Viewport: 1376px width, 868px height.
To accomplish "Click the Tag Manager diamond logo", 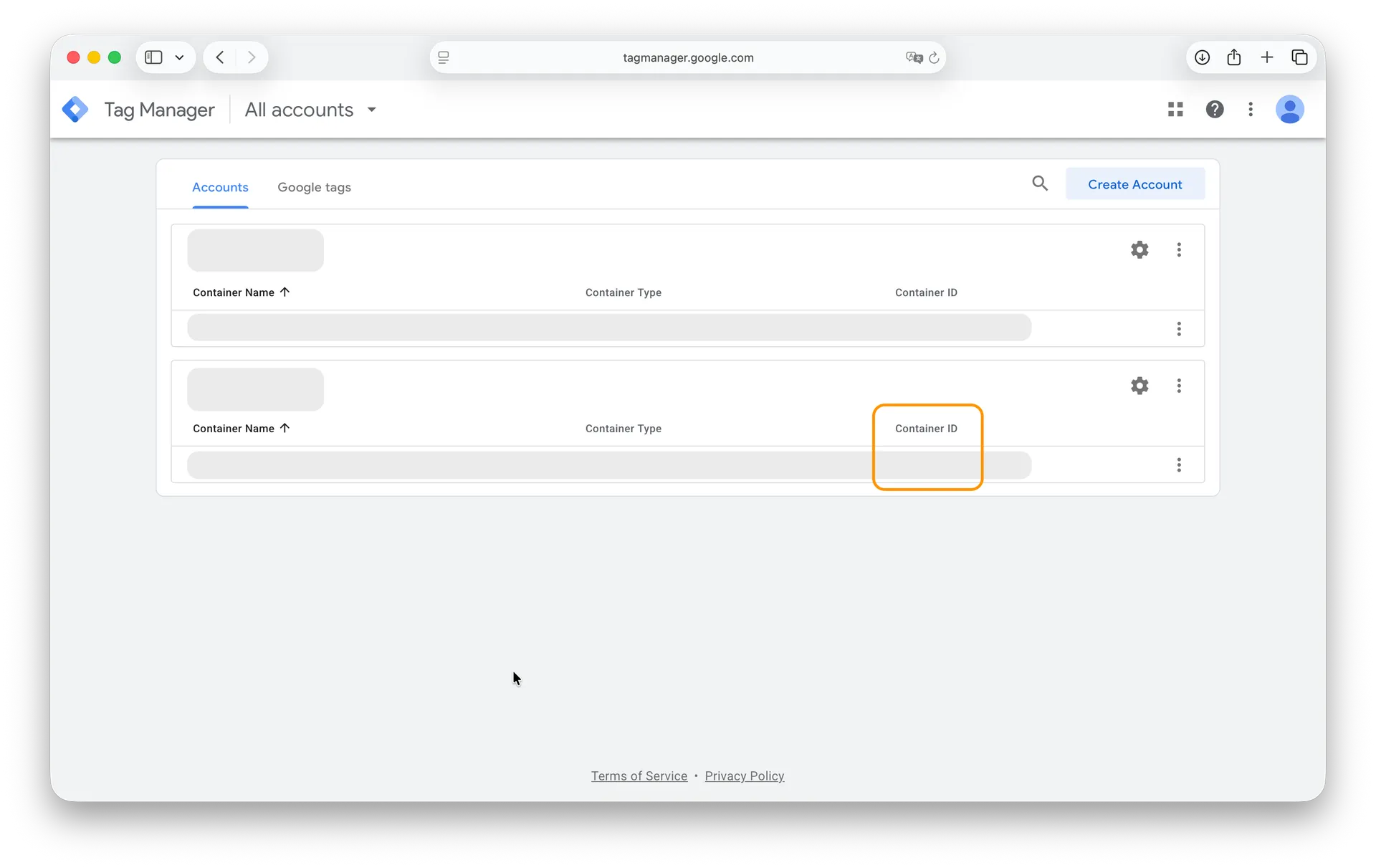I will click(75, 109).
